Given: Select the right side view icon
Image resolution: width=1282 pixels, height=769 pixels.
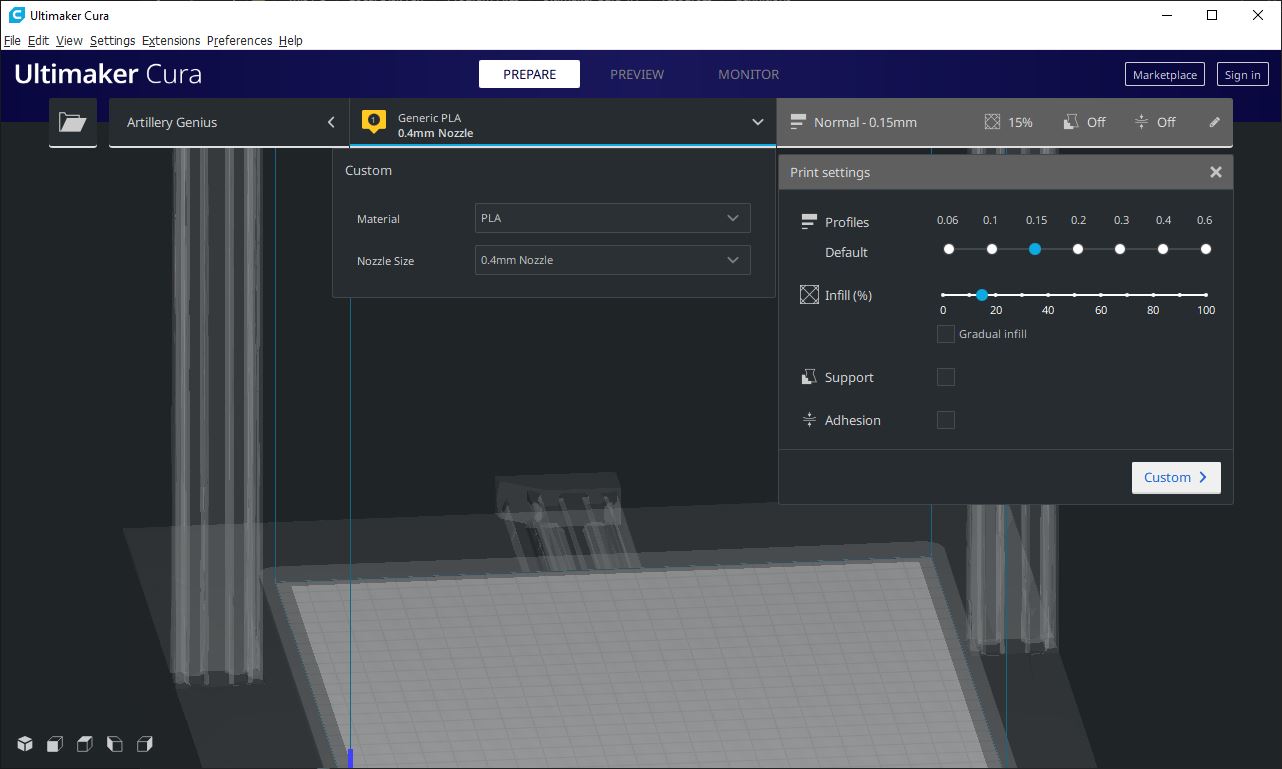Looking at the screenshot, I should click(145, 744).
